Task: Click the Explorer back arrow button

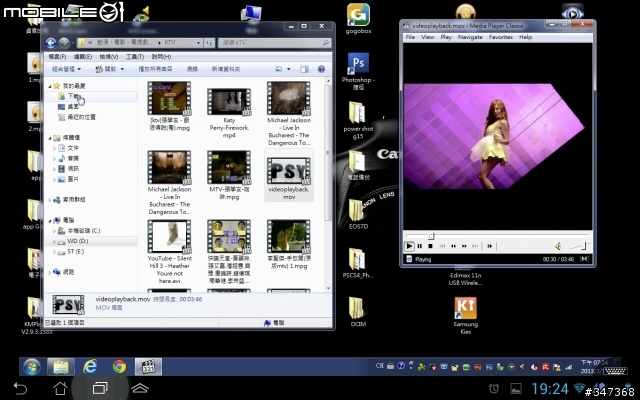Action: click(x=51, y=43)
